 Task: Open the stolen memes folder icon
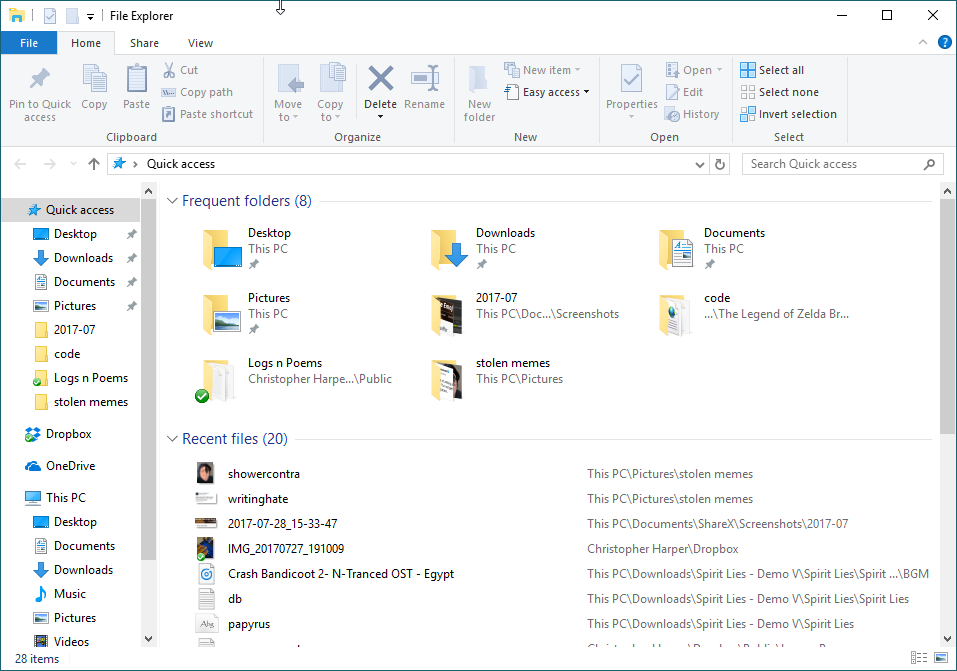tap(446, 378)
